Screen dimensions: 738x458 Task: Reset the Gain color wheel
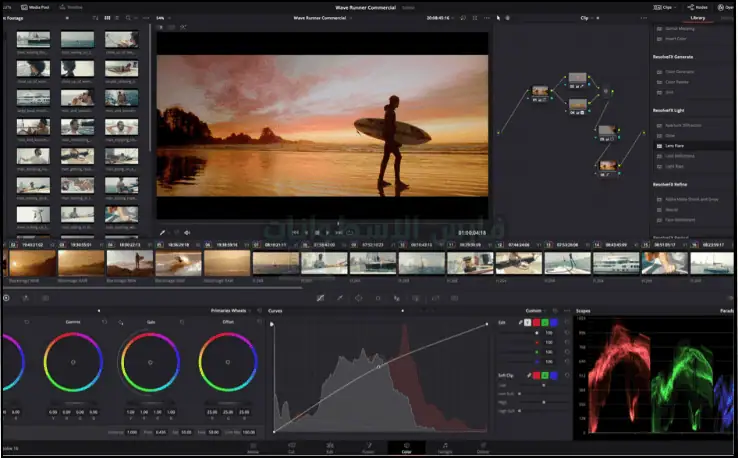[x=182, y=322]
